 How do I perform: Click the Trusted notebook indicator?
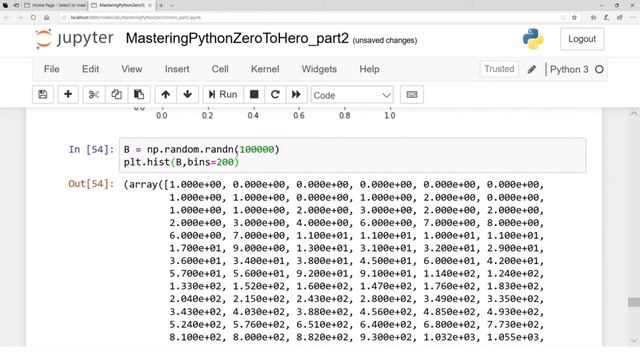pyautogui.click(x=499, y=69)
